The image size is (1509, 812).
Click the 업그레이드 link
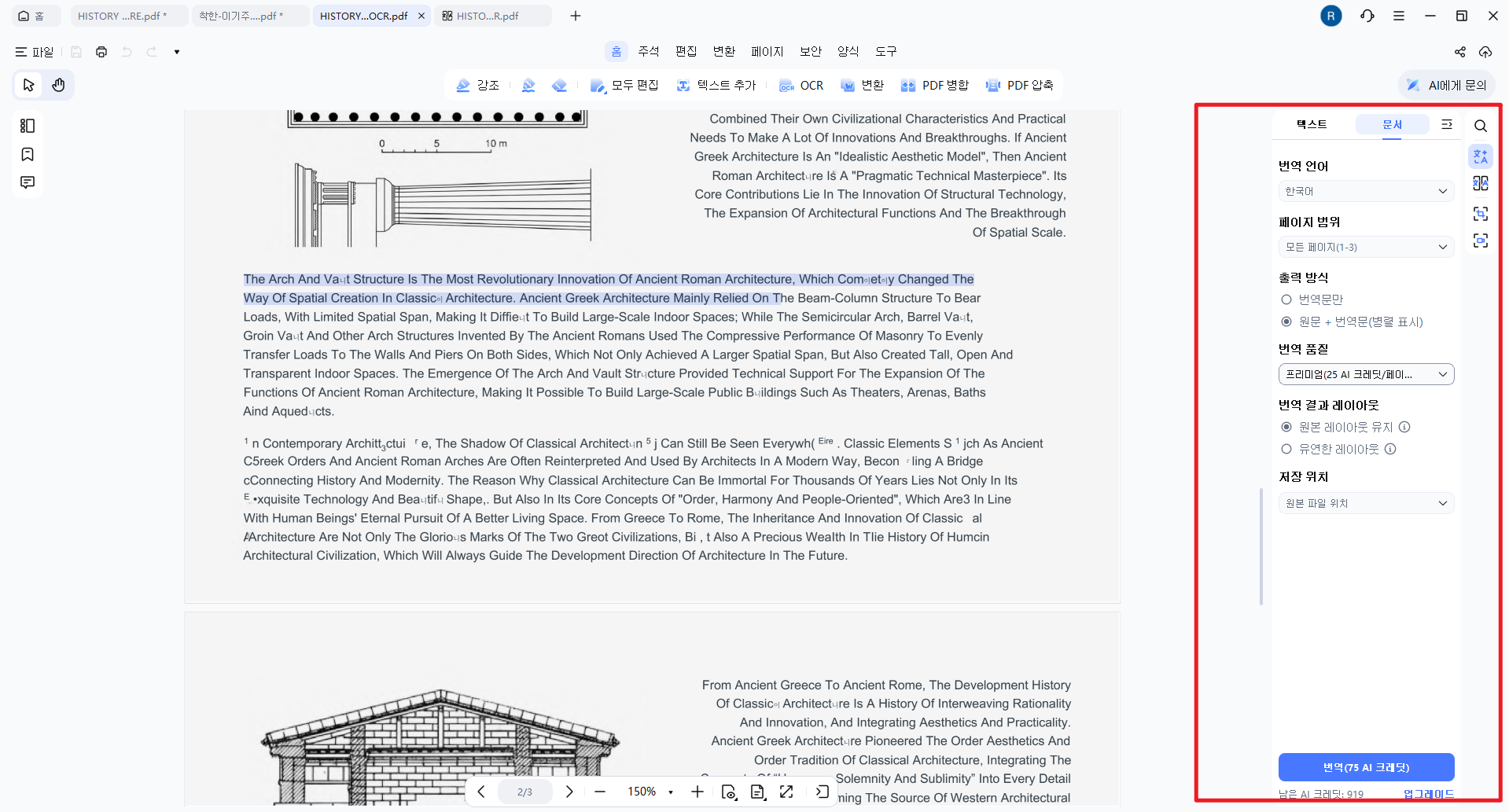[x=1429, y=794]
